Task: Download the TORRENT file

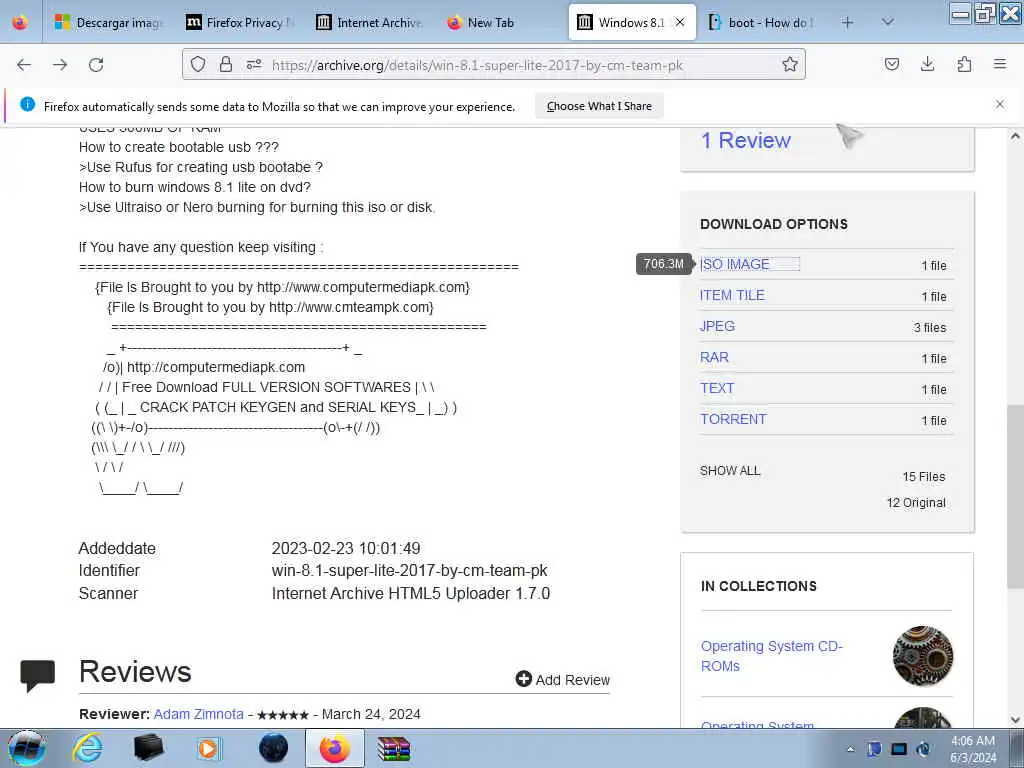Action: pos(733,419)
